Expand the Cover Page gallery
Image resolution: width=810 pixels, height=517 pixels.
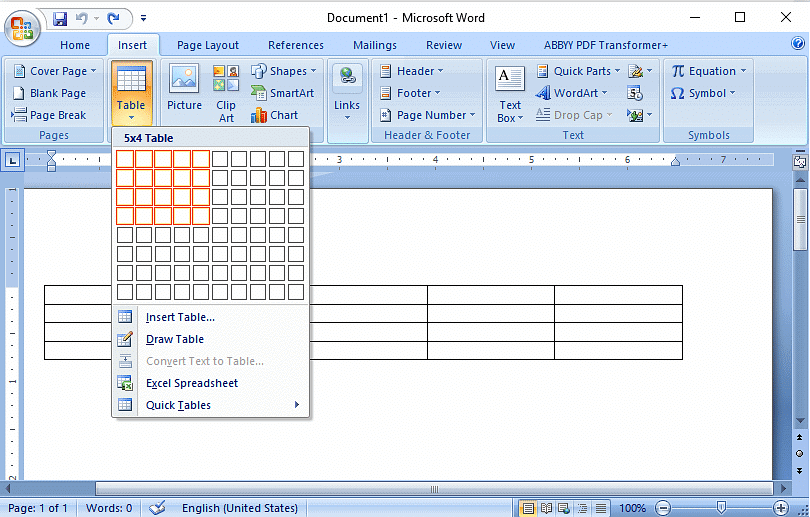tap(55, 71)
